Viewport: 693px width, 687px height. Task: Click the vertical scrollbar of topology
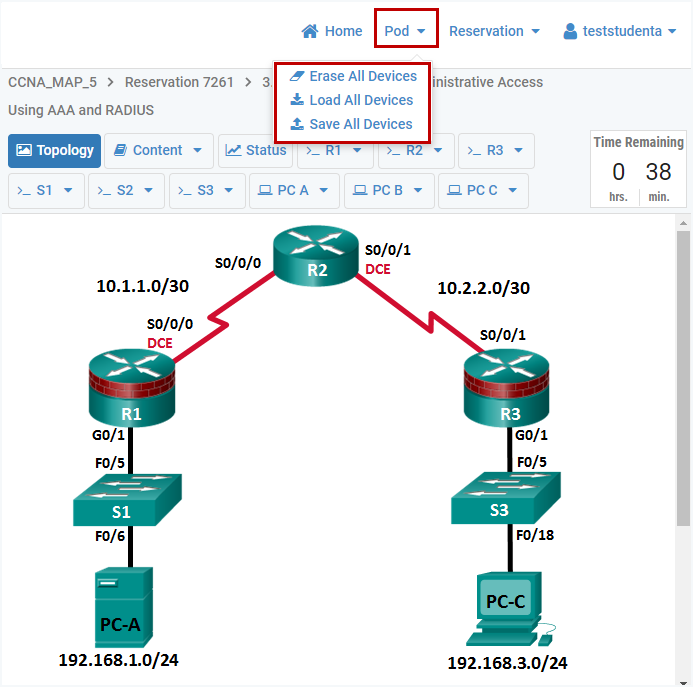click(x=683, y=380)
